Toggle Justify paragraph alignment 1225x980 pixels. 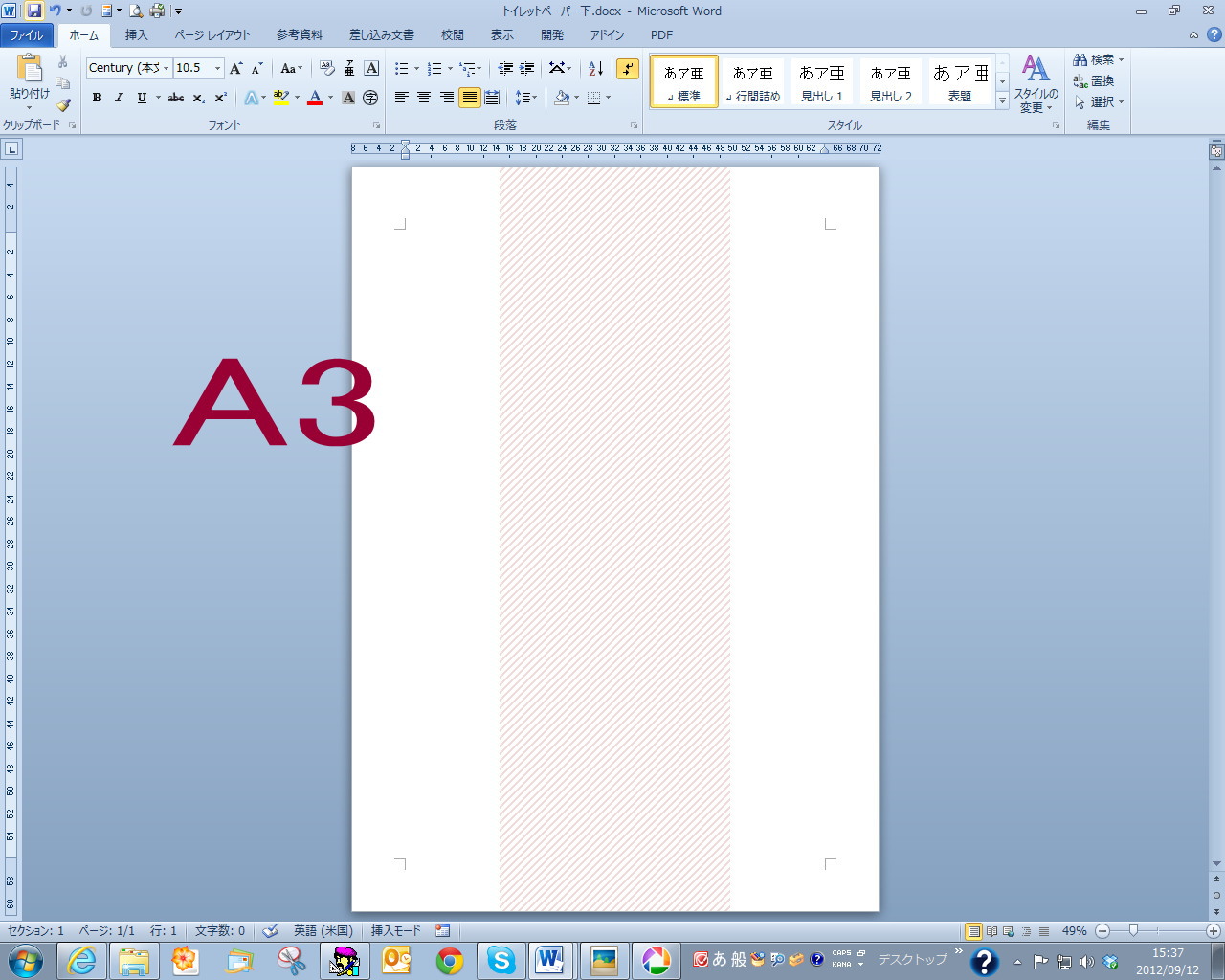469,98
